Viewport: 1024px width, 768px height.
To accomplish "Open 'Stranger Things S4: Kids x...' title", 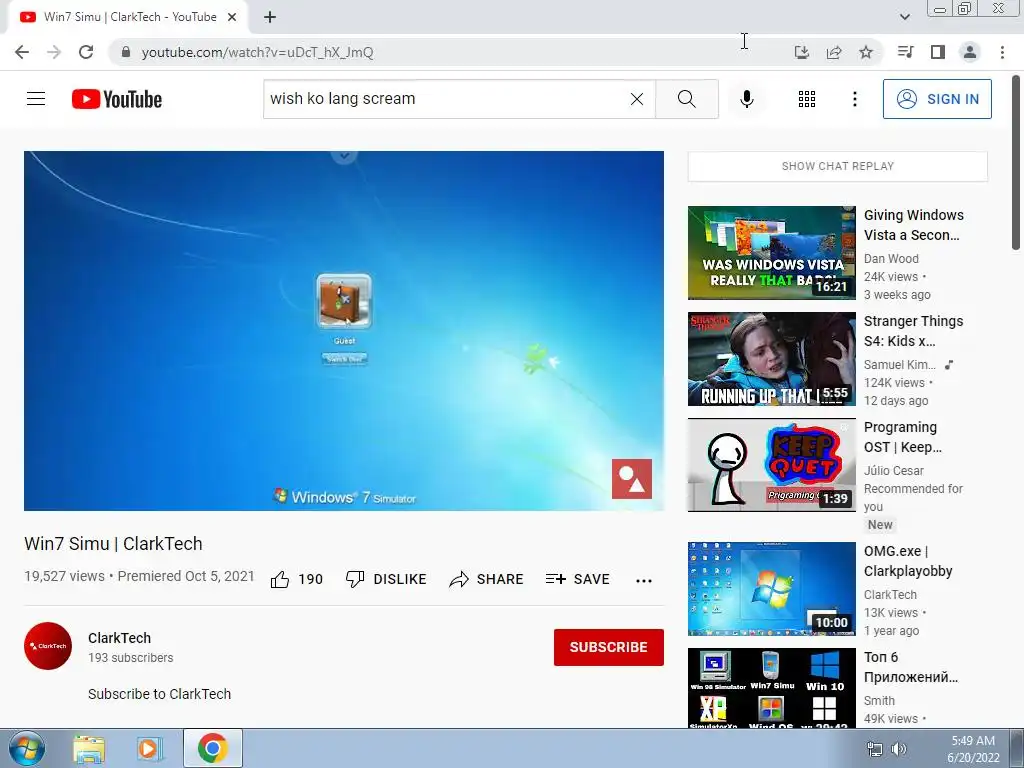I will click(913, 330).
